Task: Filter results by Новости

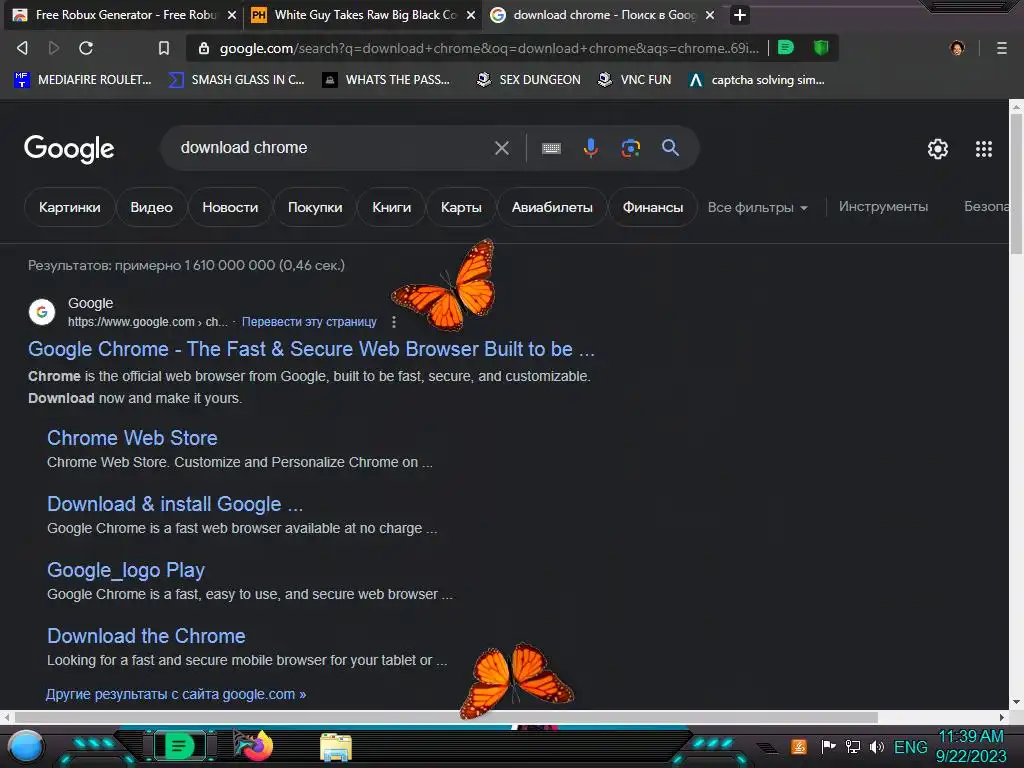Action: pyautogui.click(x=230, y=207)
